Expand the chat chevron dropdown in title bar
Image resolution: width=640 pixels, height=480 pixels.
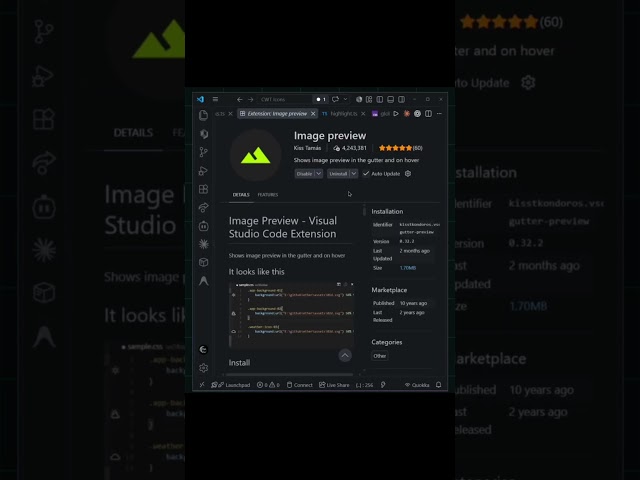tap(345, 99)
